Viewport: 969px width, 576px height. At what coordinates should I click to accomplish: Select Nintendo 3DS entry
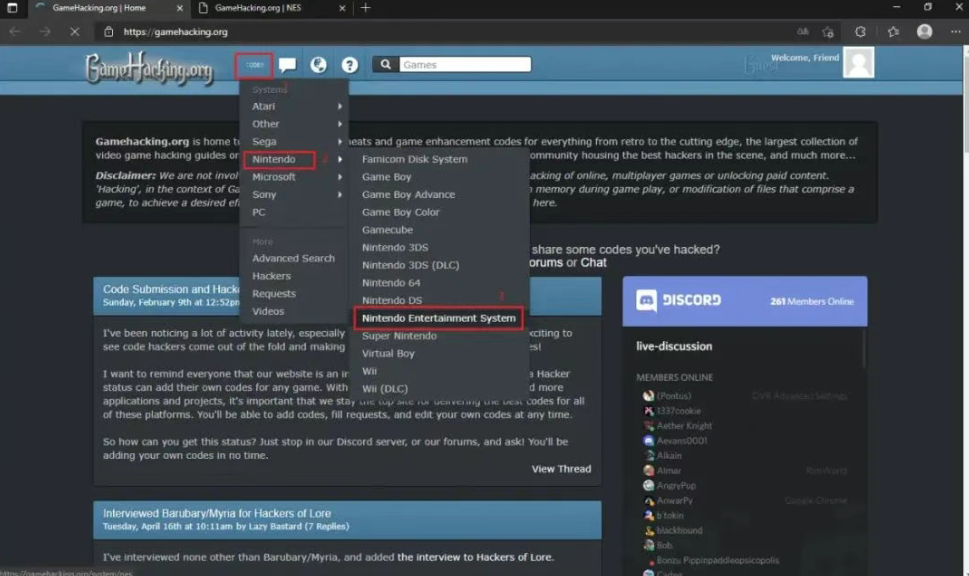pos(395,248)
